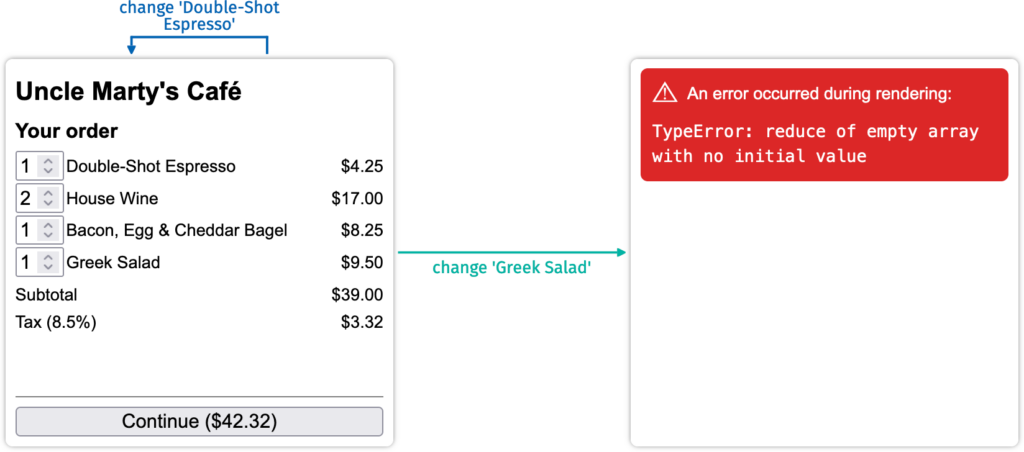Decrease Greek Salad quantity with down arrow

coord(48,268)
